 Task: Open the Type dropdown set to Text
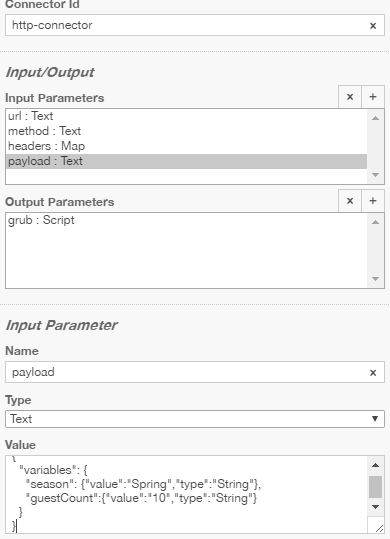[x=195, y=419]
